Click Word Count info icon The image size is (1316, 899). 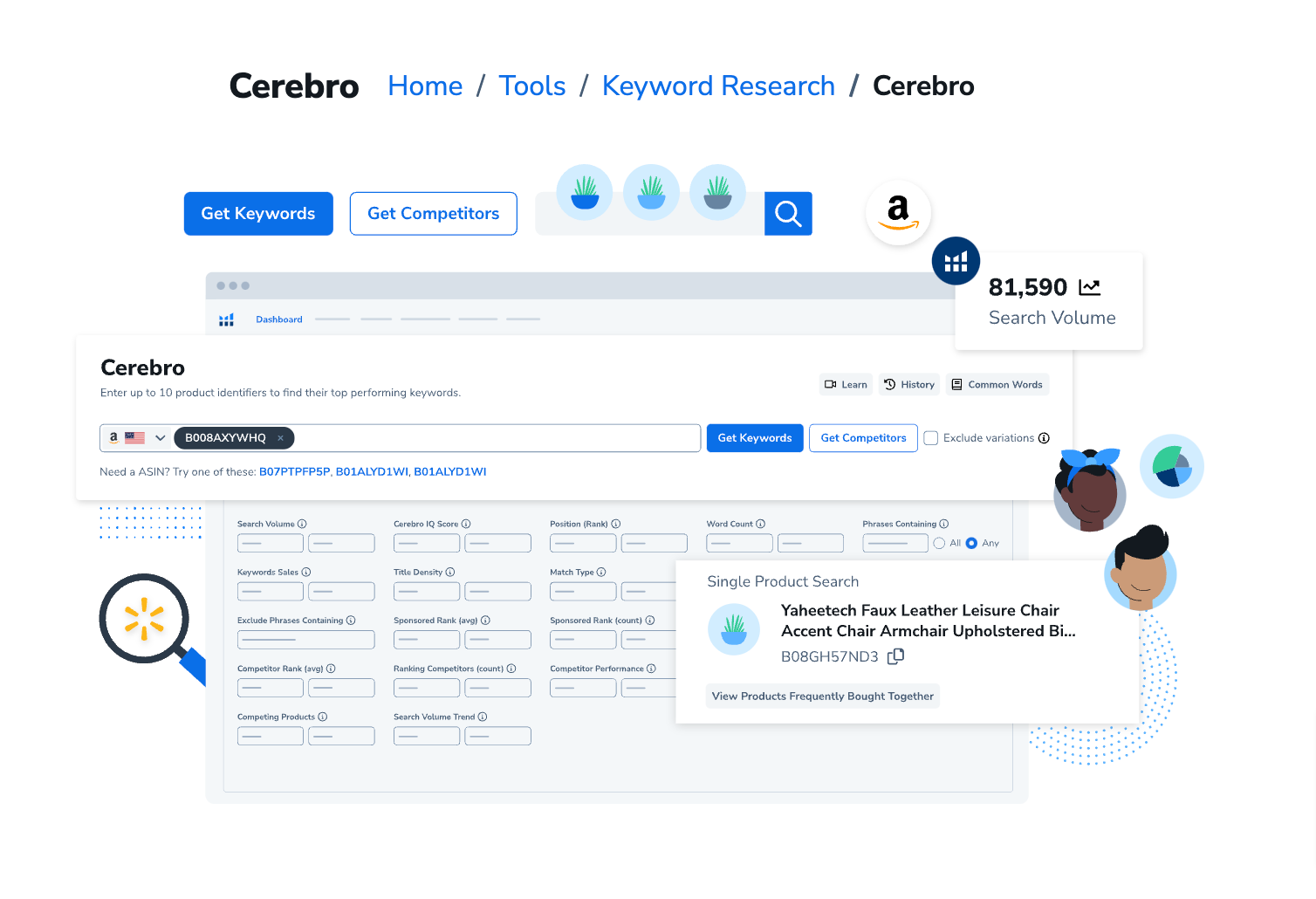(x=761, y=524)
